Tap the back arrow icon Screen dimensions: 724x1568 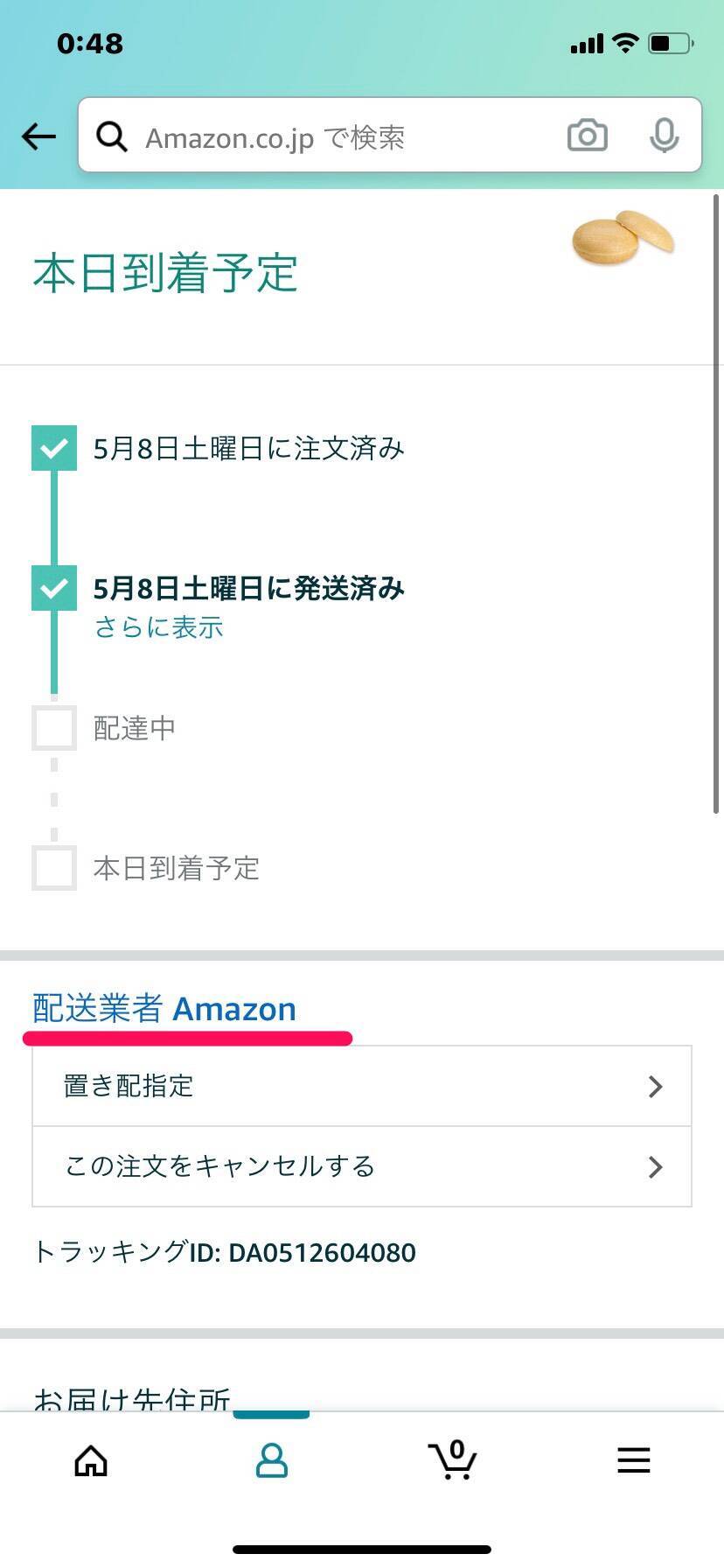(38, 136)
